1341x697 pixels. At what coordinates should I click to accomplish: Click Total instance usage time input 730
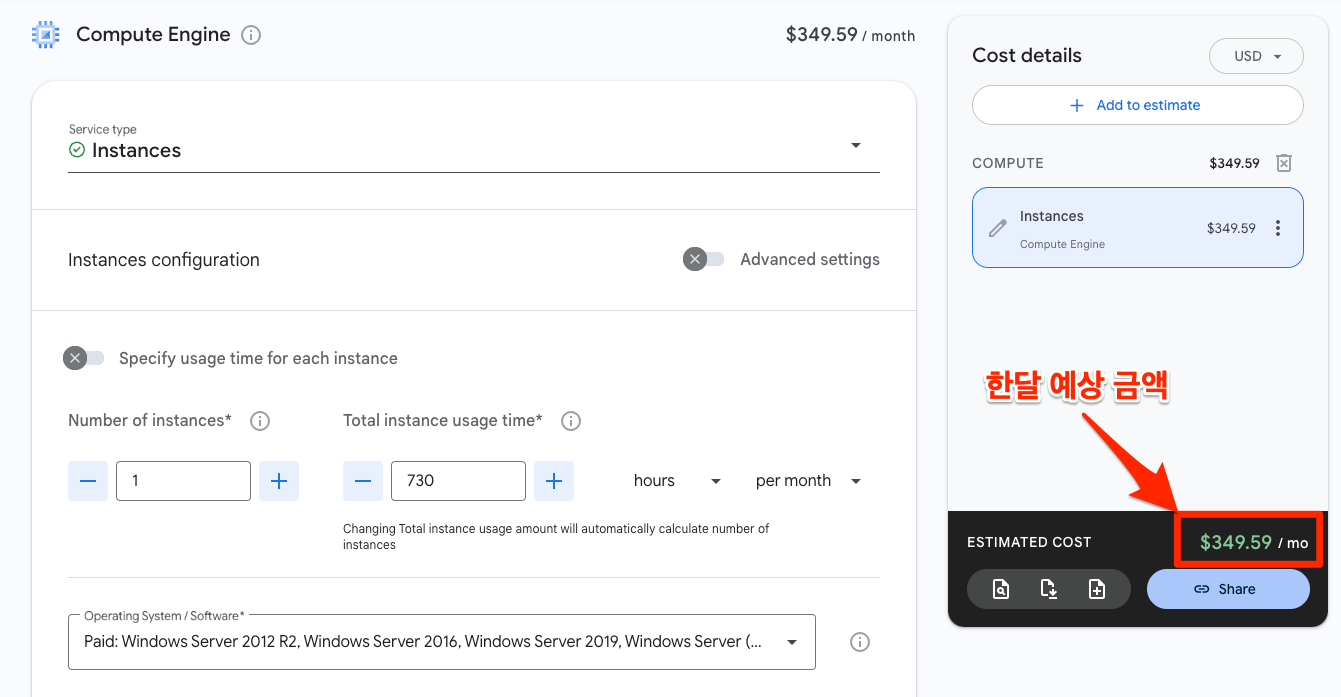click(459, 481)
